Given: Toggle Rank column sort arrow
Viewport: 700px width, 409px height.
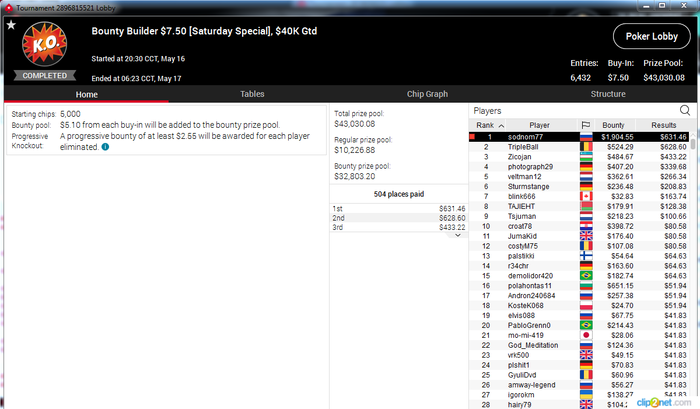Looking at the screenshot, I should click(501, 126).
